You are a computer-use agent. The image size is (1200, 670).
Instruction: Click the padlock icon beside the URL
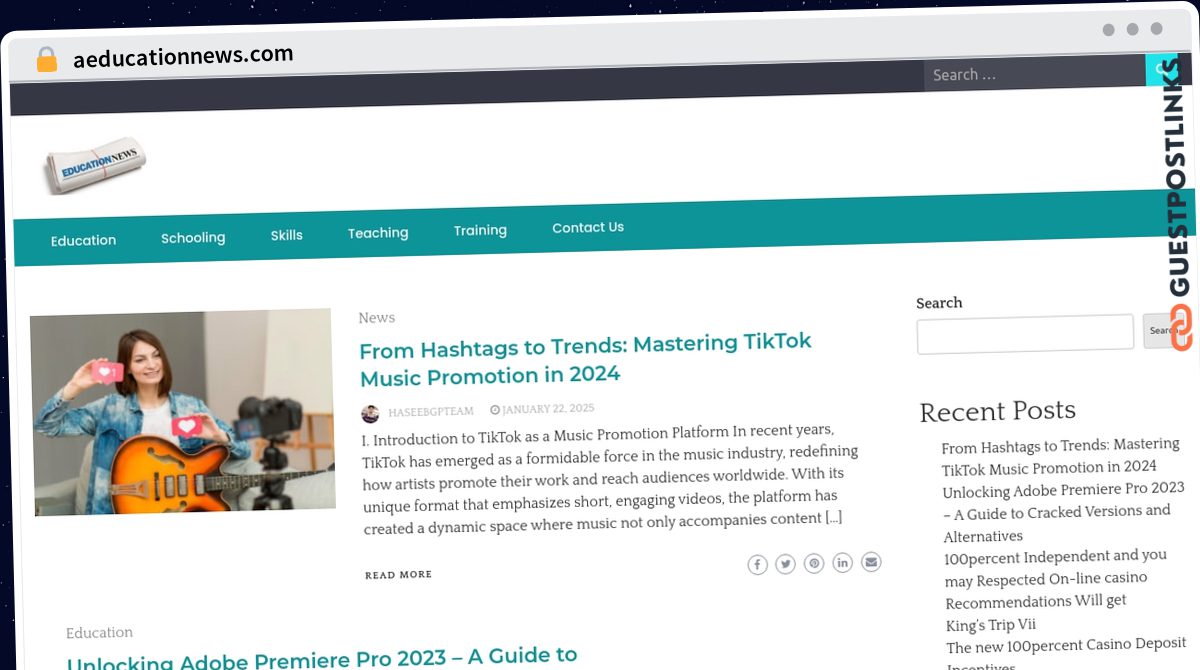[x=47, y=60]
